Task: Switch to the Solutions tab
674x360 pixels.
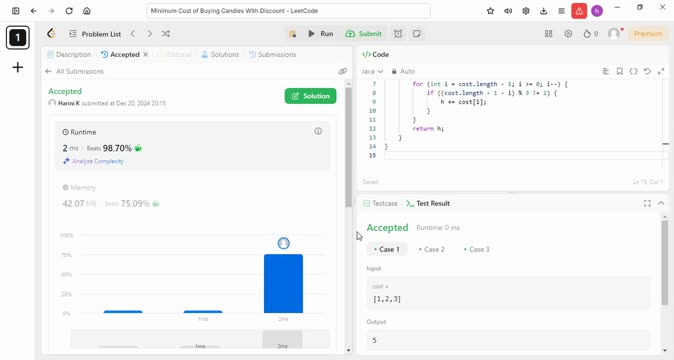Action: pyautogui.click(x=220, y=55)
